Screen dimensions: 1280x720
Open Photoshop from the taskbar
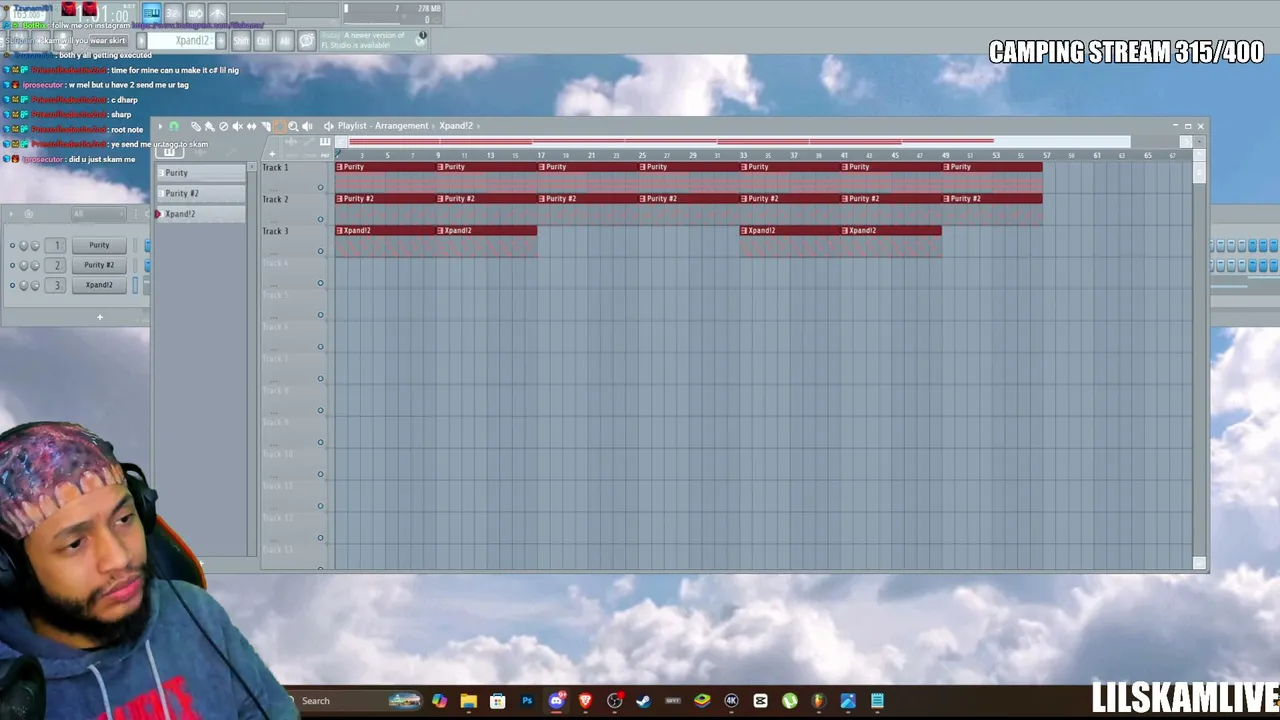[x=527, y=701]
